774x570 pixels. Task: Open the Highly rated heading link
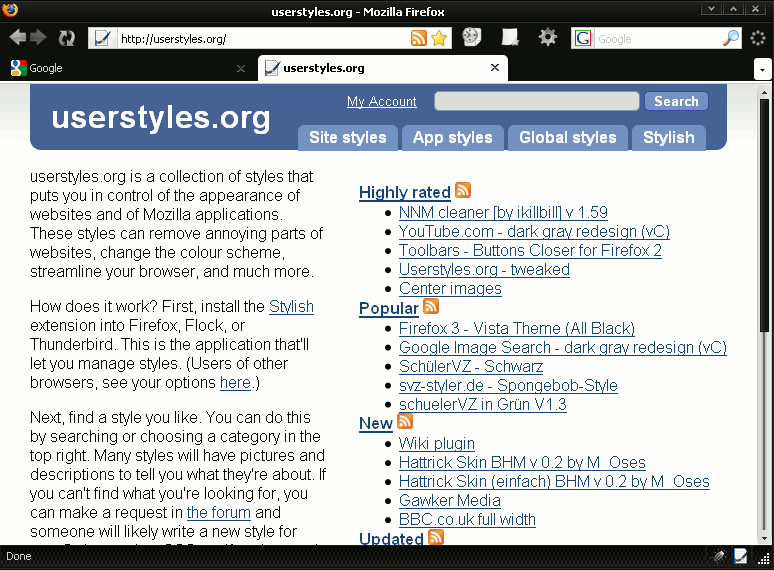pos(405,192)
